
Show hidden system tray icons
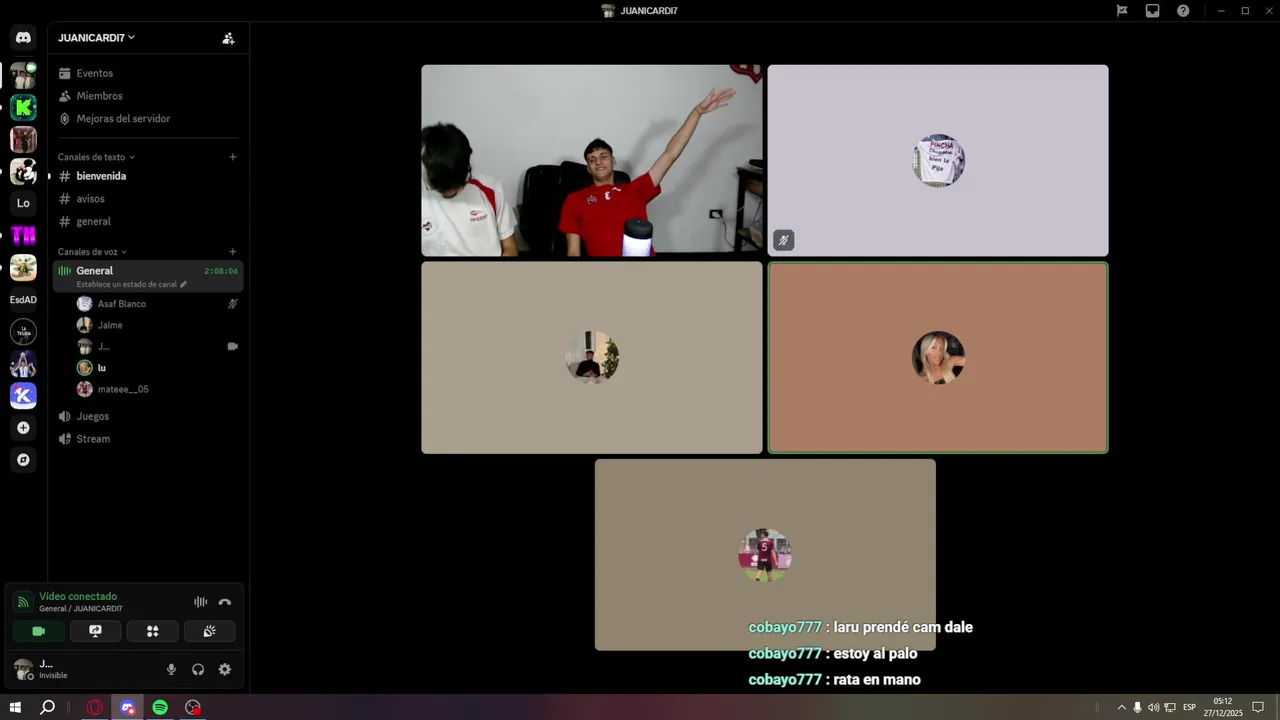pyautogui.click(x=1121, y=707)
